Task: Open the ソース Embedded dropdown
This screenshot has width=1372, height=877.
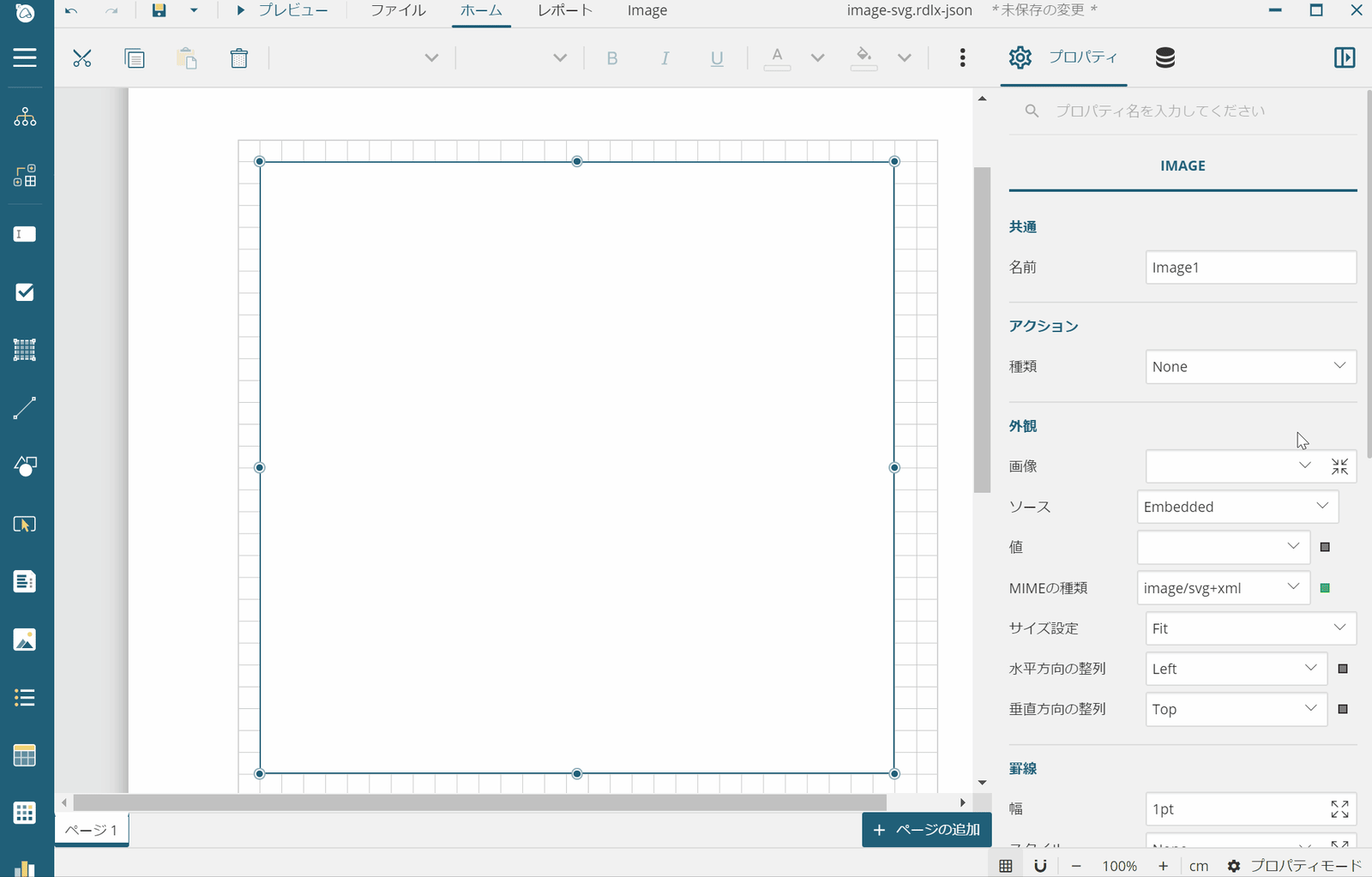Action: [1237, 507]
